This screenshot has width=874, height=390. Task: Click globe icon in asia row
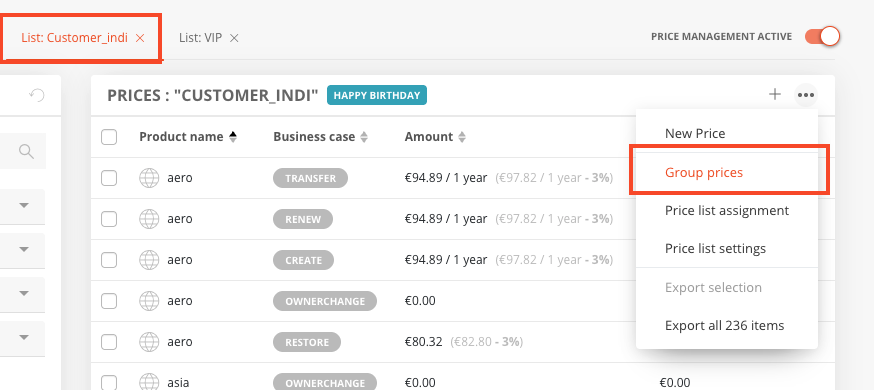pyautogui.click(x=149, y=383)
